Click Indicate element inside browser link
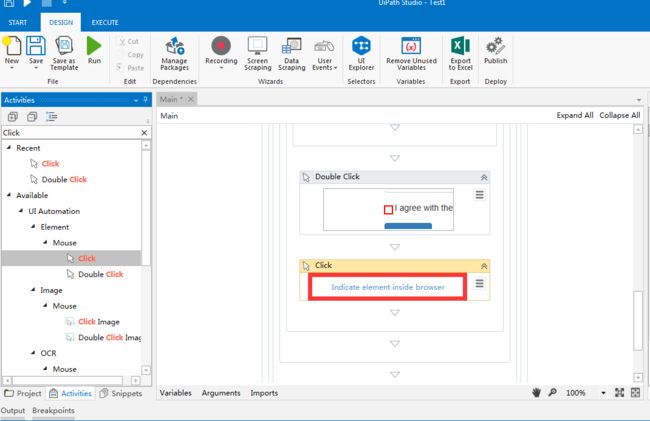 click(x=388, y=287)
